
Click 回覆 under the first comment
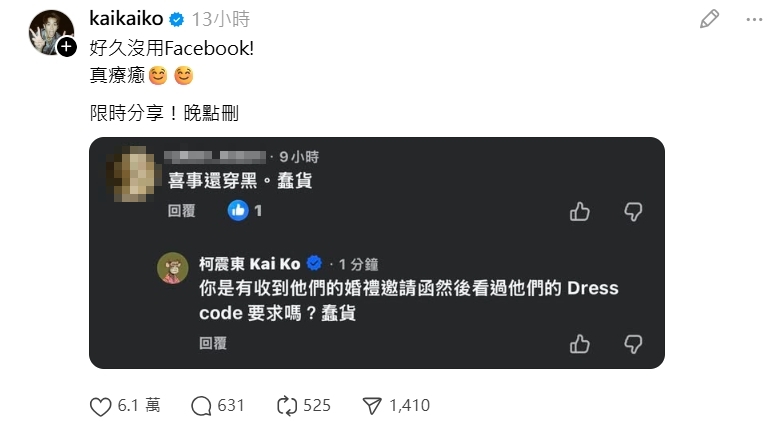(x=181, y=211)
